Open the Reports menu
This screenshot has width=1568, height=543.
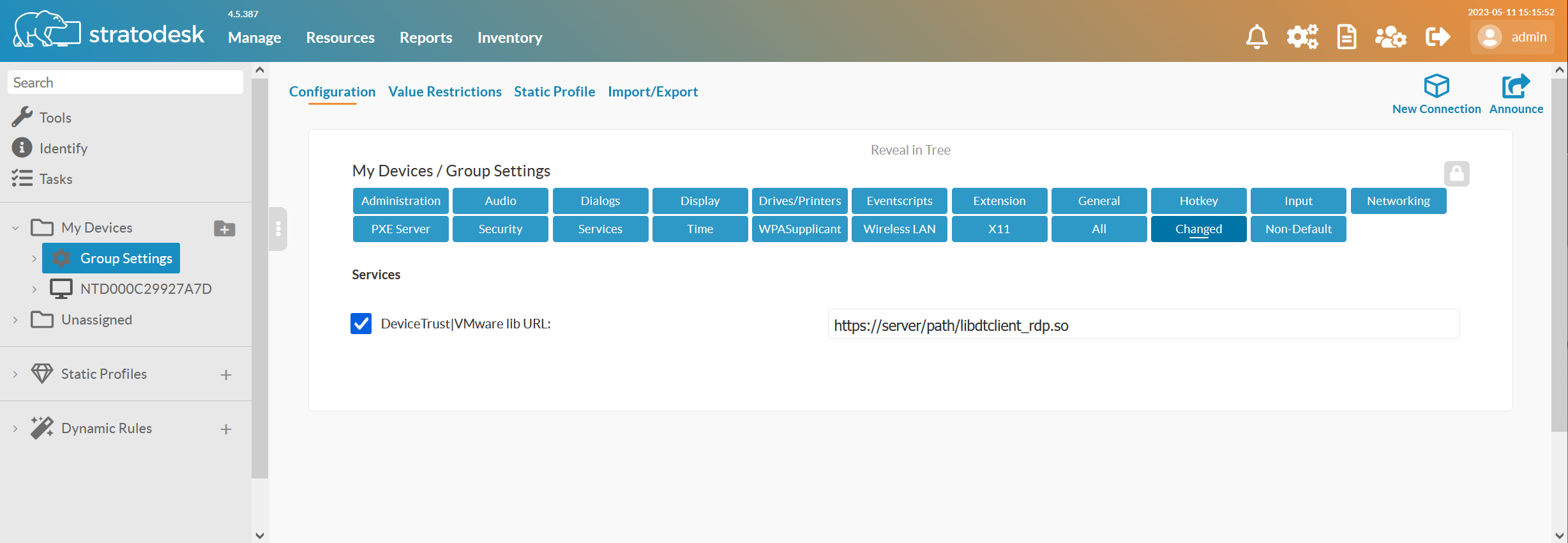click(x=426, y=38)
